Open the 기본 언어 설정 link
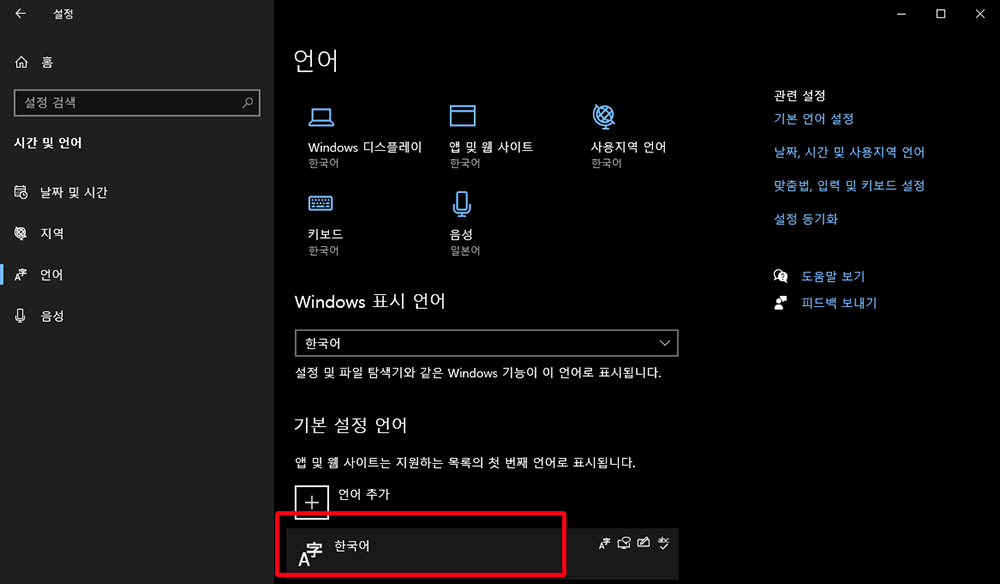 pyautogui.click(x=814, y=119)
